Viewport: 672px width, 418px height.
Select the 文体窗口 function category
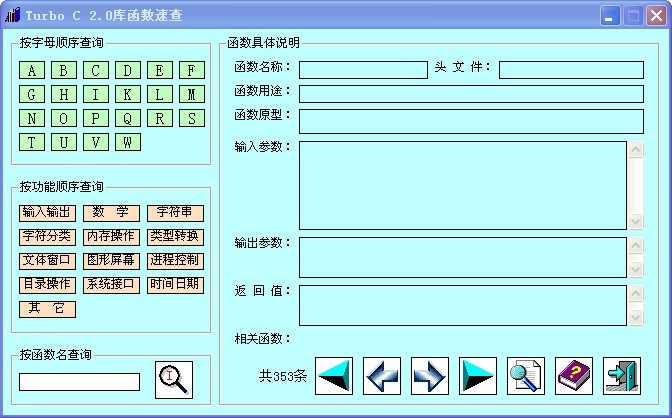click(x=47, y=261)
